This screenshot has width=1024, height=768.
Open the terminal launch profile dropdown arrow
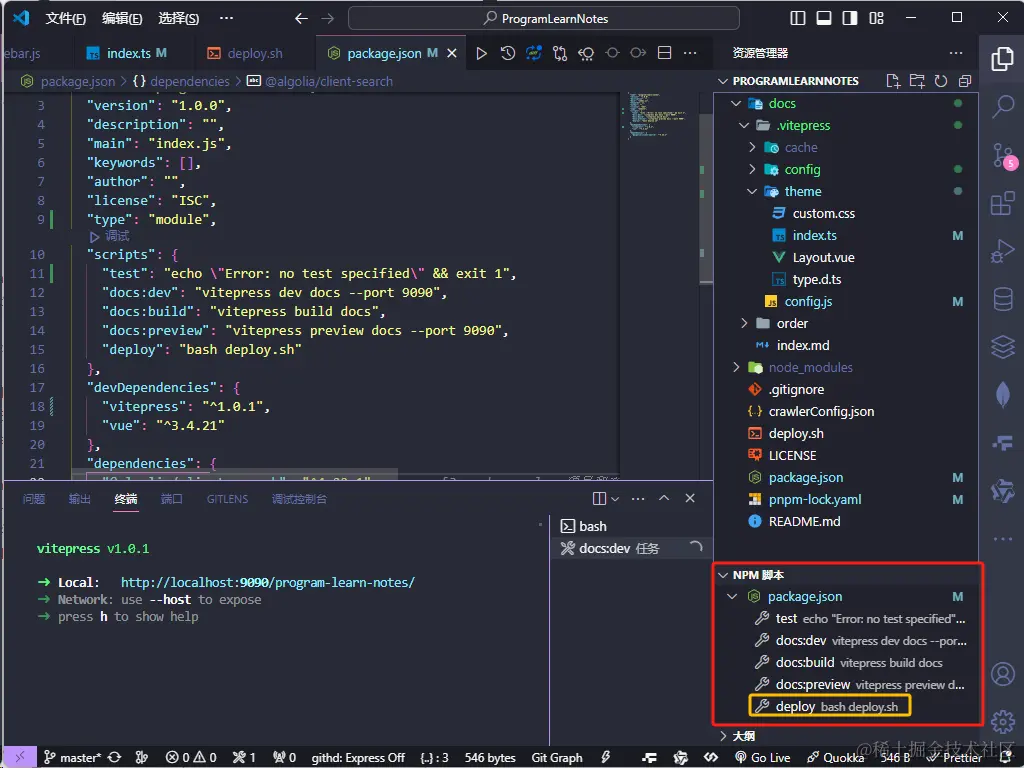point(615,498)
